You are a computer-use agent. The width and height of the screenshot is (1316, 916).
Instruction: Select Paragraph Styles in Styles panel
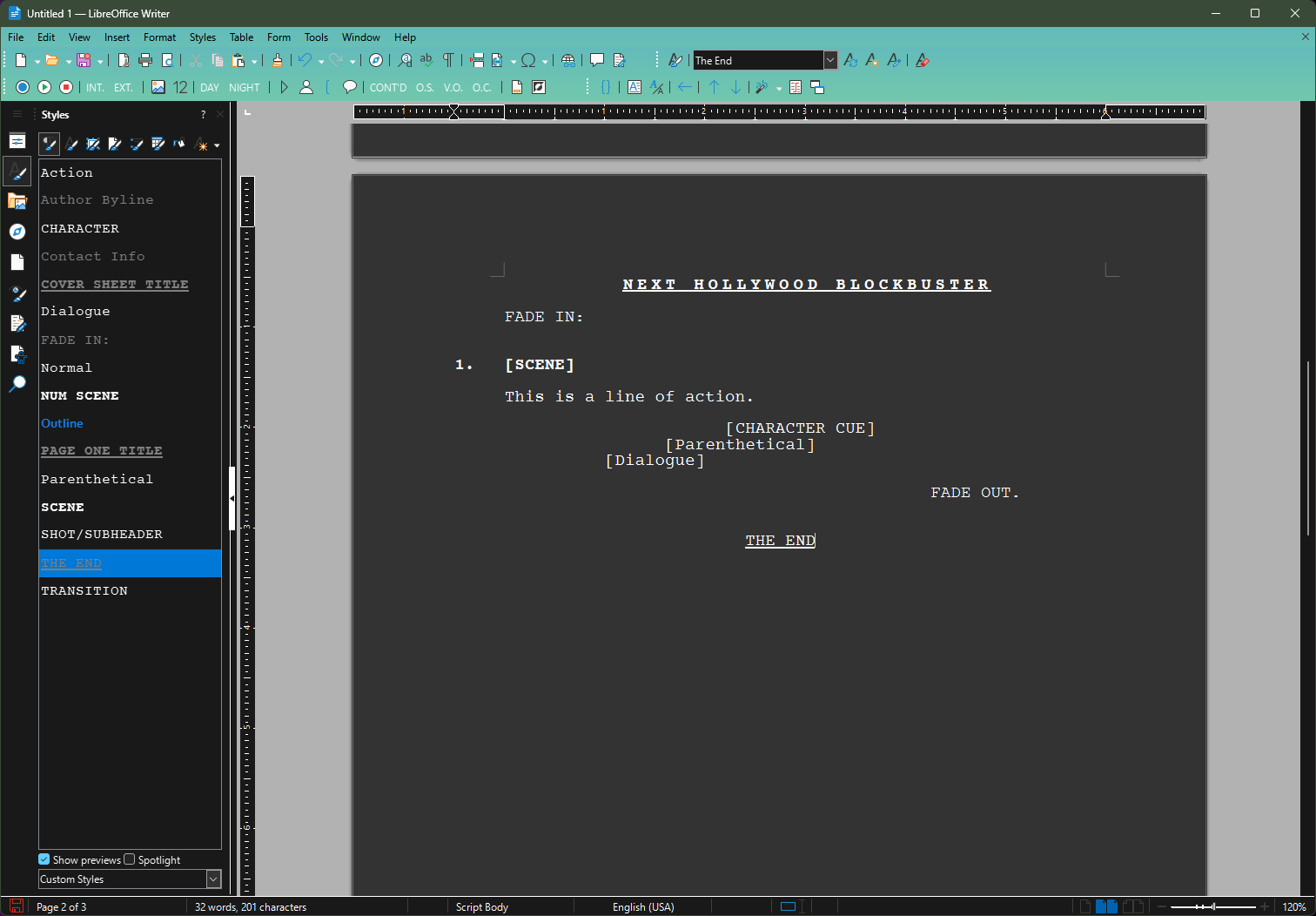tap(50, 145)
